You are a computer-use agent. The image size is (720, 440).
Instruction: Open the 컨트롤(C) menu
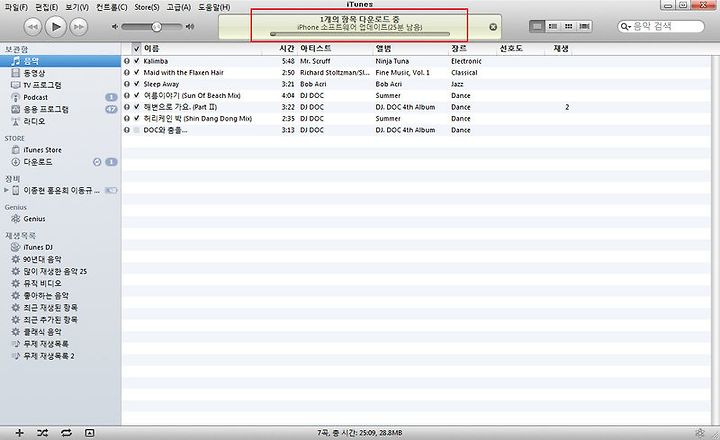coord(112,7)
